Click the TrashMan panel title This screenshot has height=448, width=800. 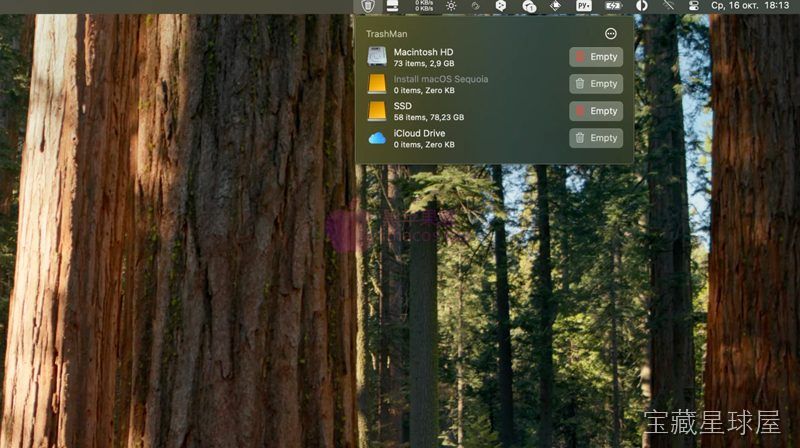pos(386,34)
